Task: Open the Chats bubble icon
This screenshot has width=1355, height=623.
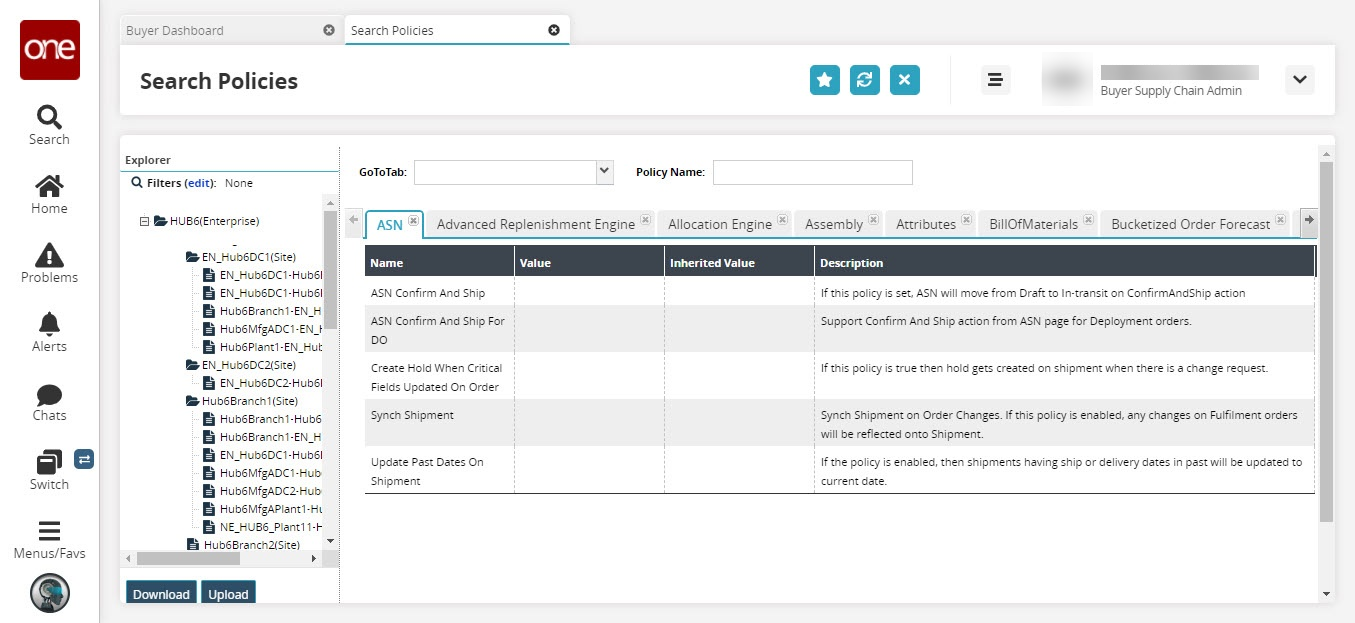Action: click(49, 394)
